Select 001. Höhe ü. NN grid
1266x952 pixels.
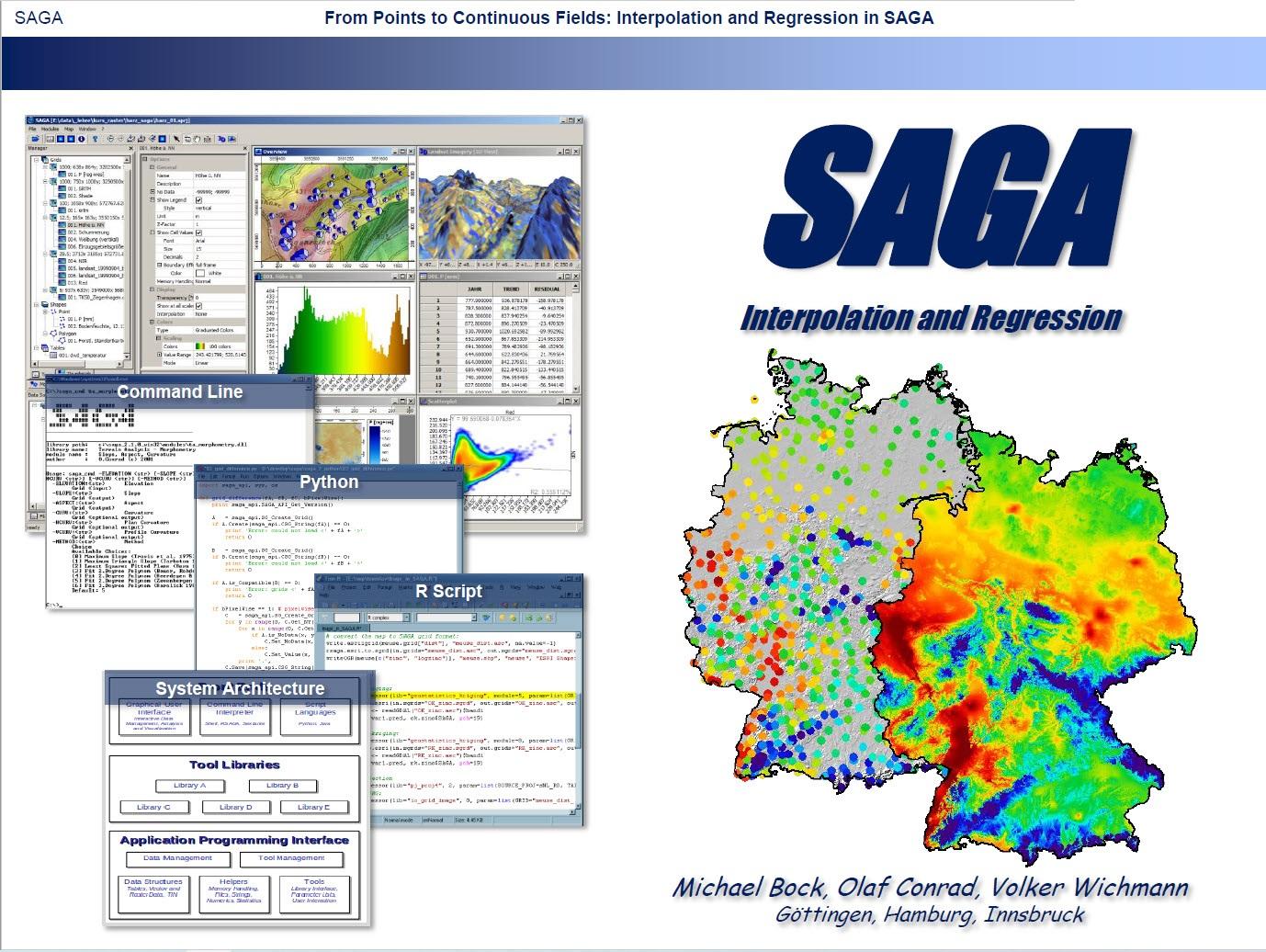[85, 225]
